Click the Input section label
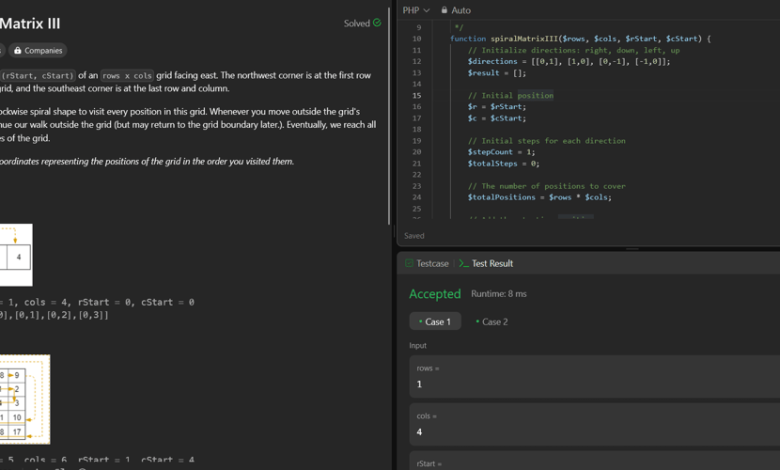 click(418, 345)
